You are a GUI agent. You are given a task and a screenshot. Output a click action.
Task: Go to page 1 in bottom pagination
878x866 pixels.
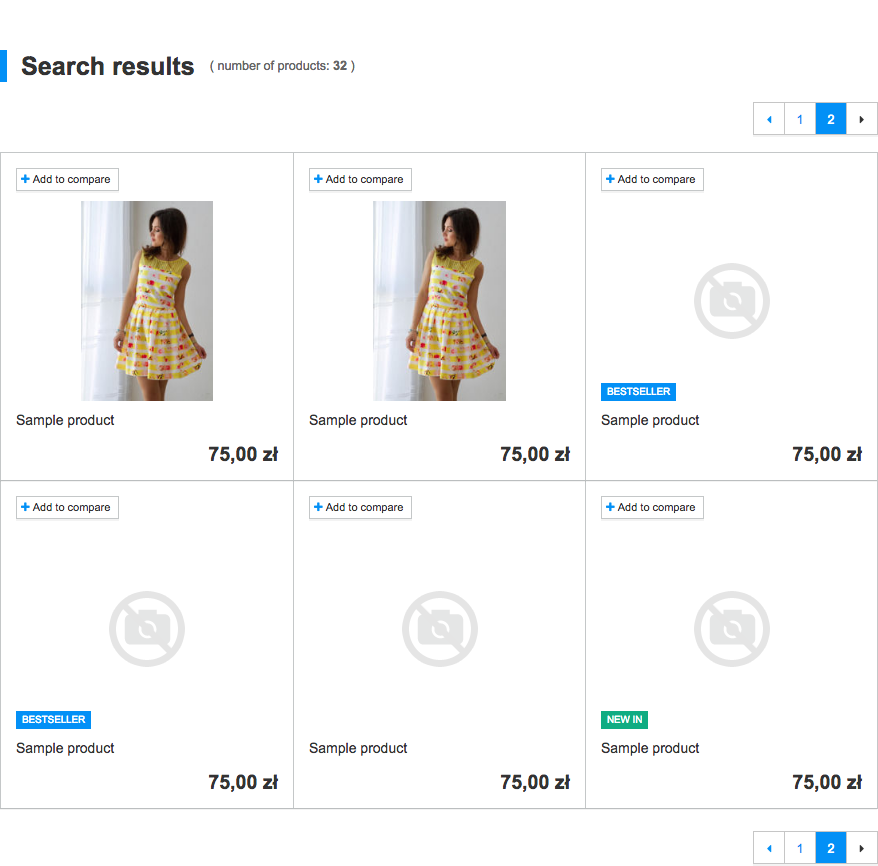800,848
